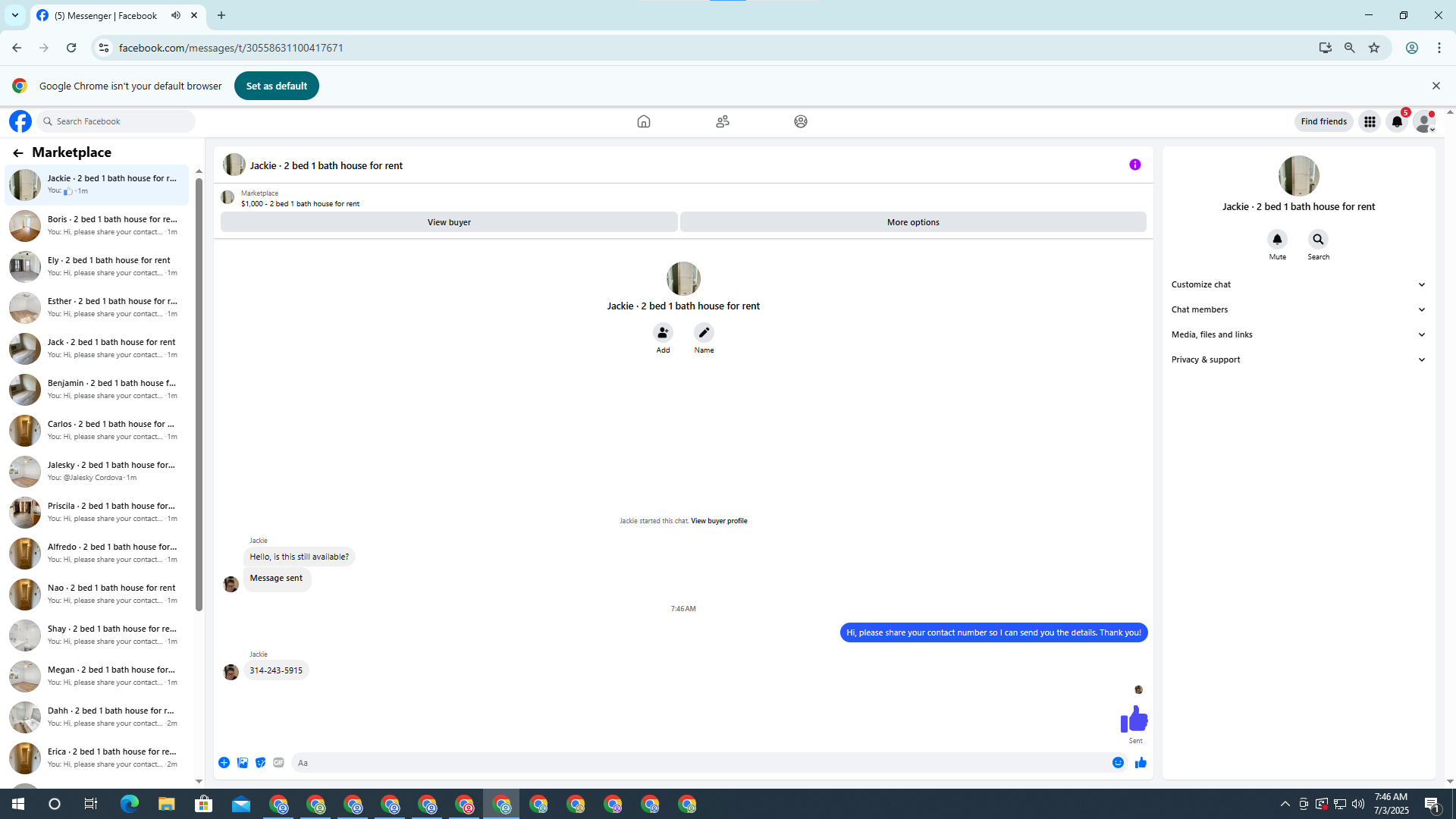Expand the Privacy & support section
Screen dimensions: 1456x819
(x=1298, y=359)
